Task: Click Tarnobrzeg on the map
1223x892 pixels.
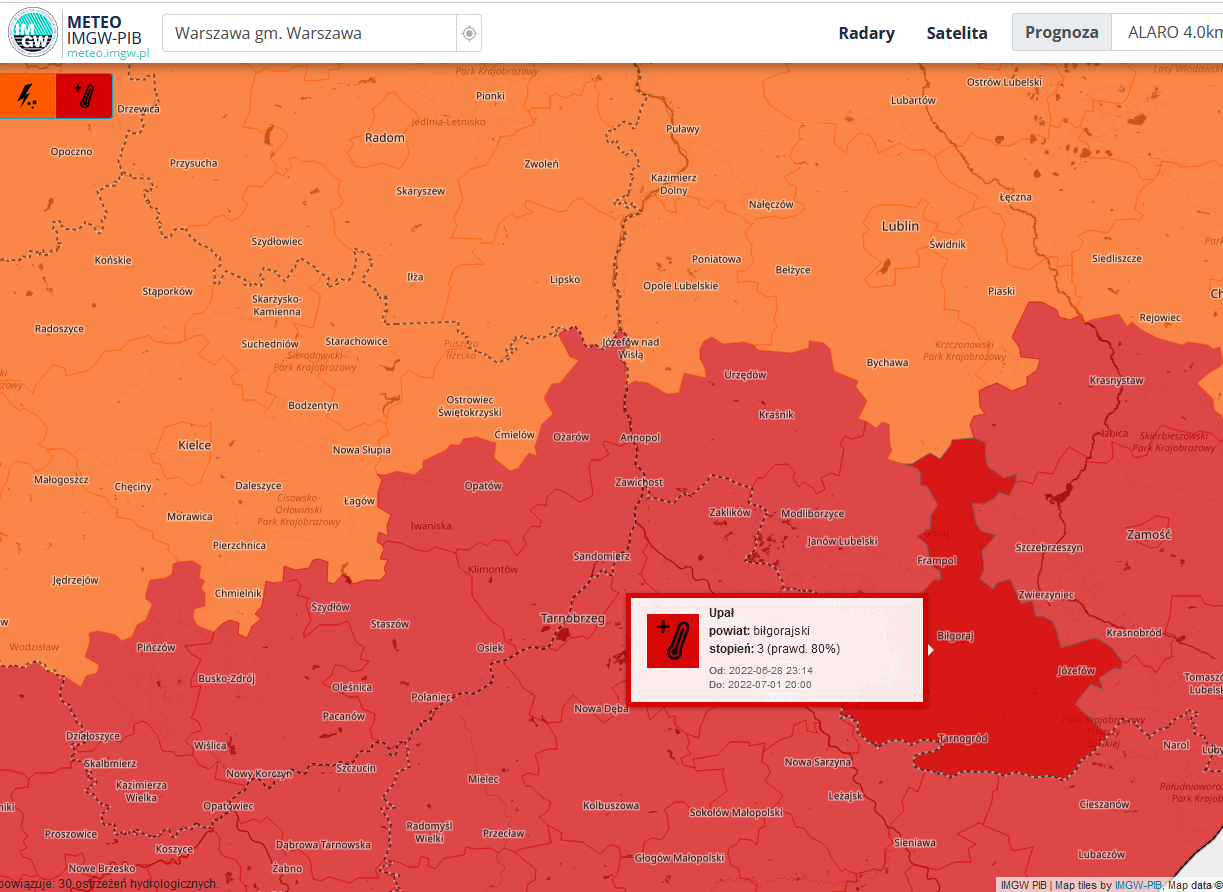Action: 572,618
